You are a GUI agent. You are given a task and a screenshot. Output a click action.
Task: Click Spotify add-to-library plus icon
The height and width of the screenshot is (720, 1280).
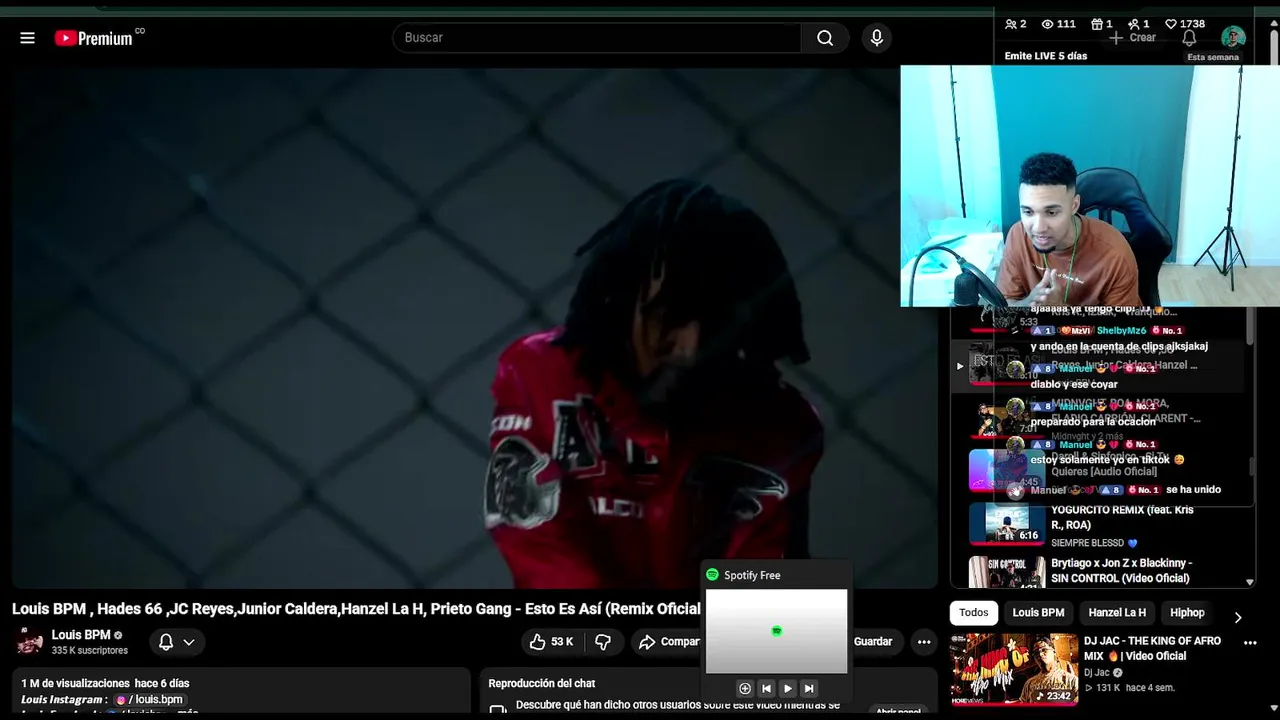point(745,688)
